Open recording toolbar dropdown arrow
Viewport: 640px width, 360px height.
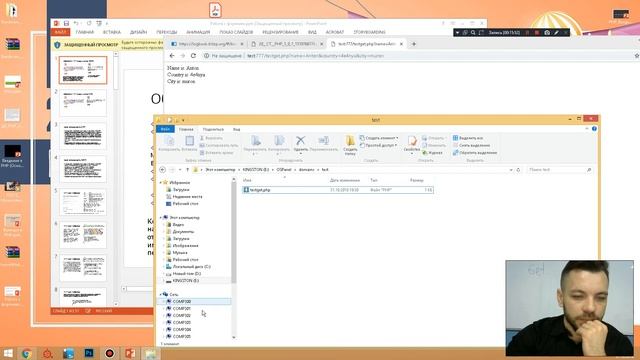click(x=458, y=32)
